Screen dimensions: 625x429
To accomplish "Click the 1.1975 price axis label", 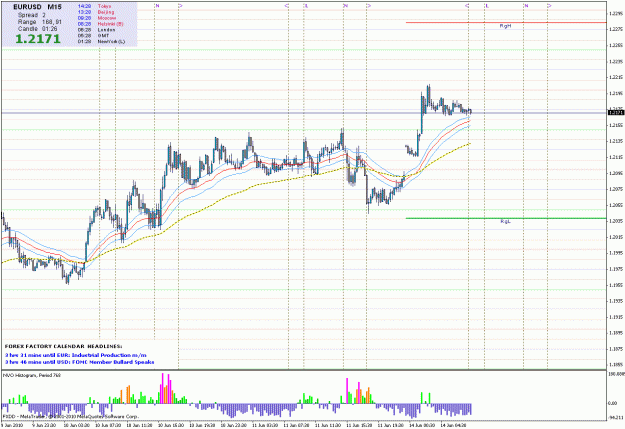I will [x=616, y=269].
